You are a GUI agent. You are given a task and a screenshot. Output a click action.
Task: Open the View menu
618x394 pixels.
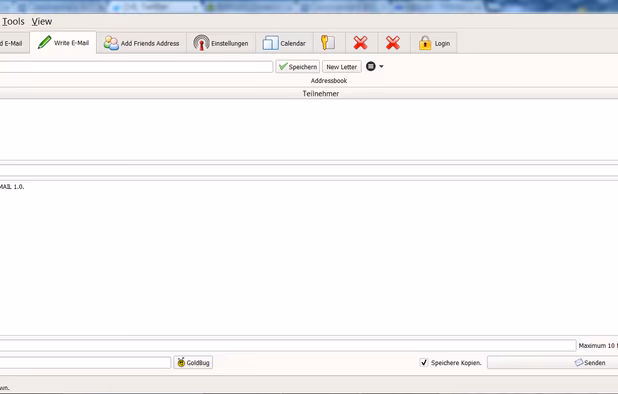pos(42,22)
